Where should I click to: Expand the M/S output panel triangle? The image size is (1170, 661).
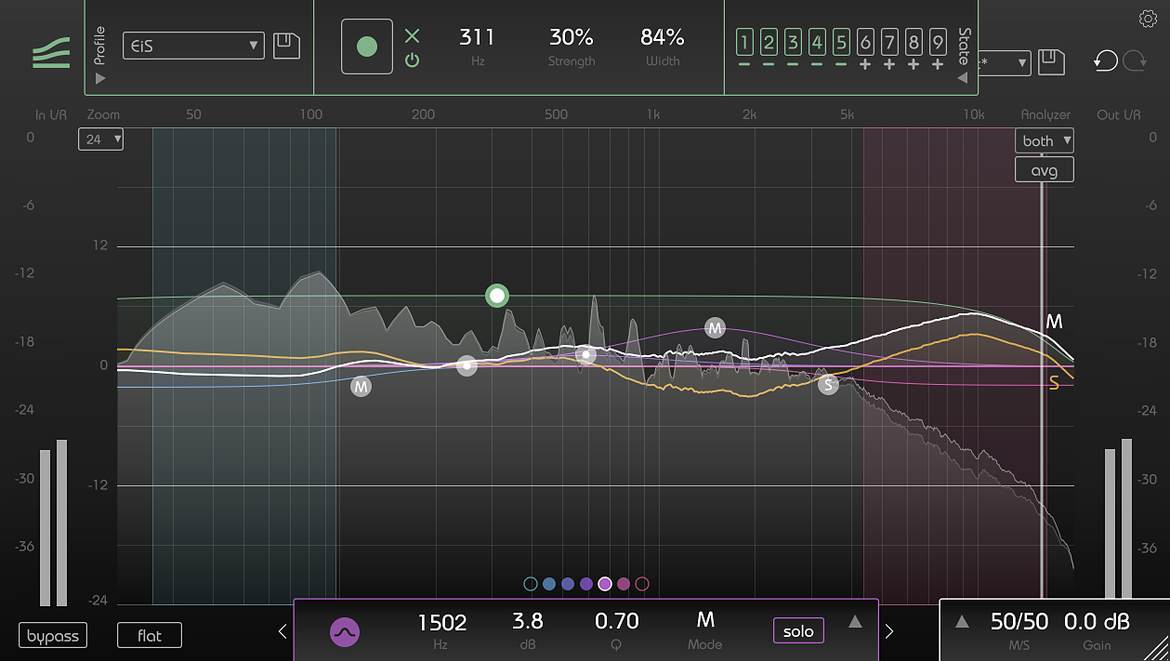click(963, 621)
